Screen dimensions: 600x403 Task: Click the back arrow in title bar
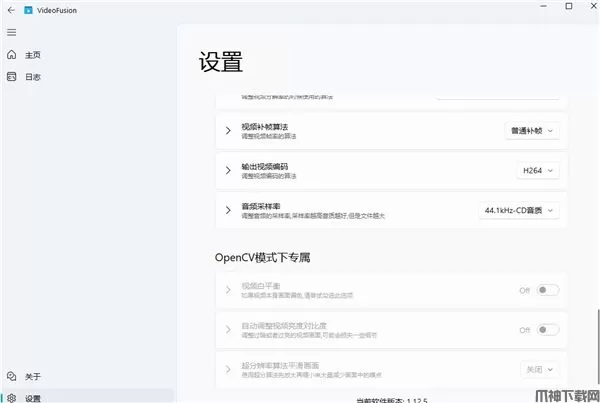point(11,11)
